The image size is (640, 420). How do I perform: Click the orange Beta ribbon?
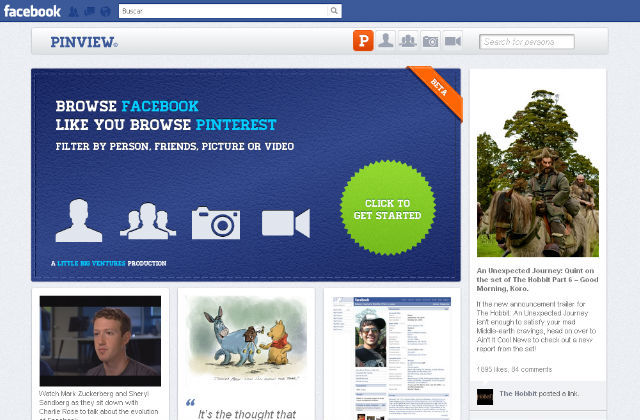coord(438,91)
